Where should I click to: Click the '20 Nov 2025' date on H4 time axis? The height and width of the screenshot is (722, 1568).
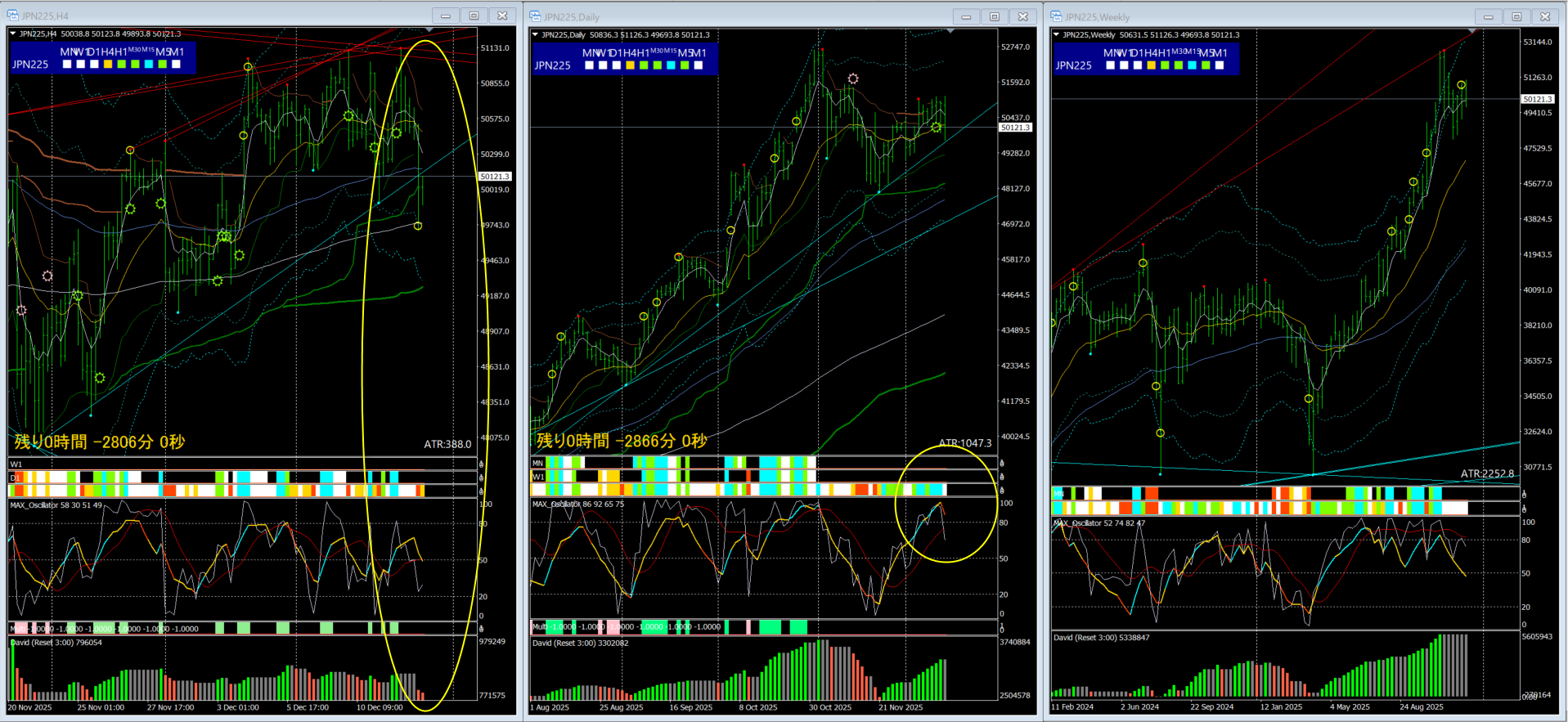[x=30, y=708]
